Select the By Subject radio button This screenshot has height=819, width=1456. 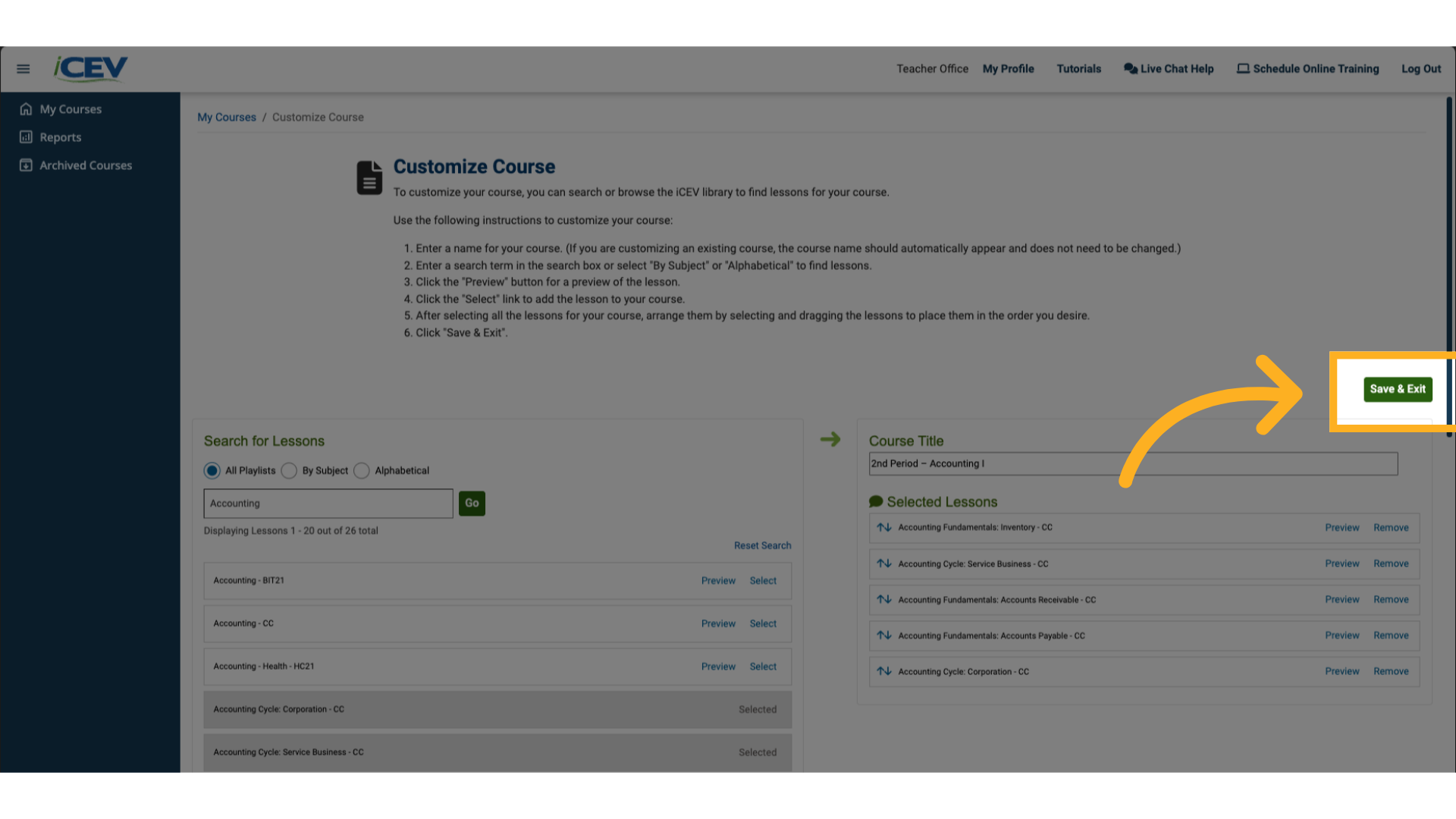coord(289,470)
